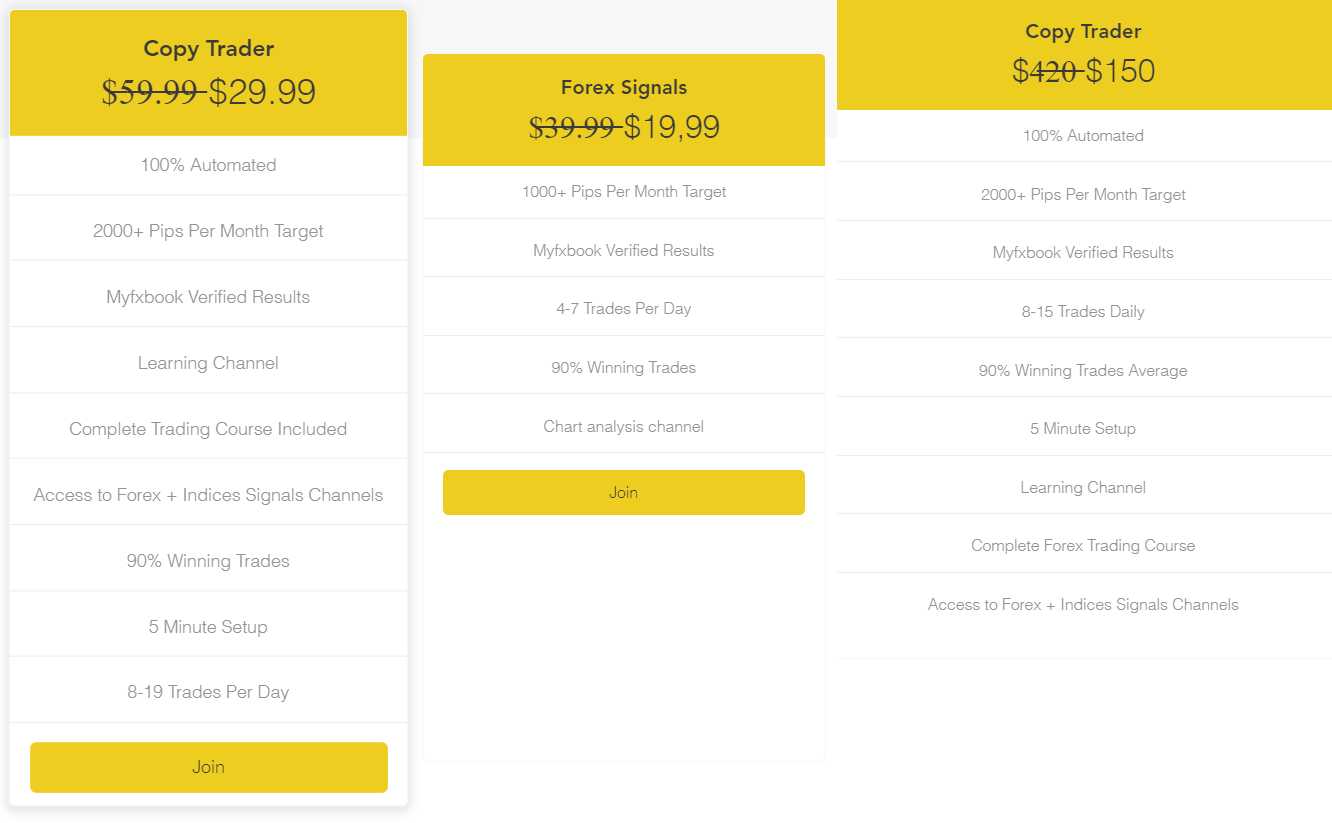Image resolution: width=1332 pixels, height=823 pixels.
Task: Click the Join button under the $29.99 Copy Trader plan
Action: [x=209, y=767]
